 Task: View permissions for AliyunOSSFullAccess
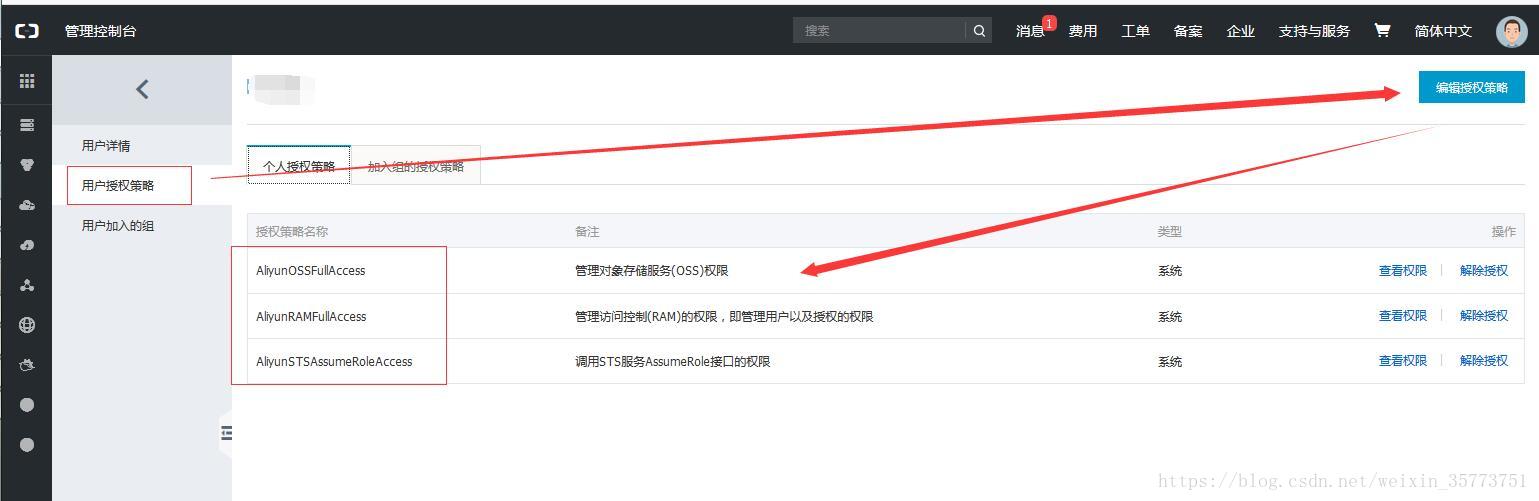coord(1403,270)
